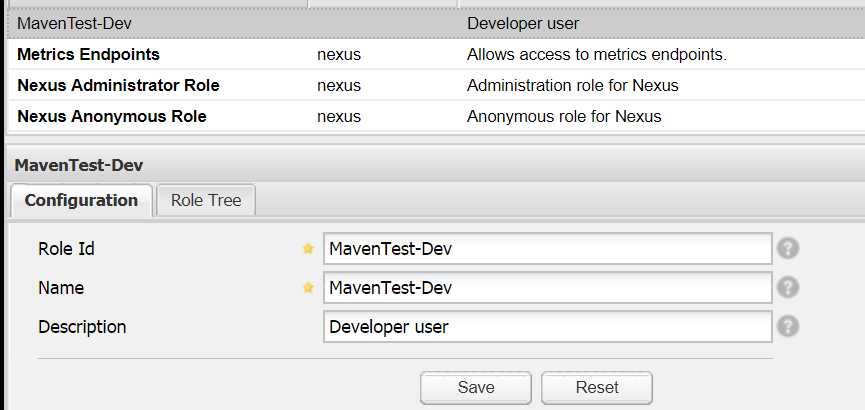This screenshot has height=410, width=865.
Task: Click required star icon beside Name
Action: click(x=308, y=288)
